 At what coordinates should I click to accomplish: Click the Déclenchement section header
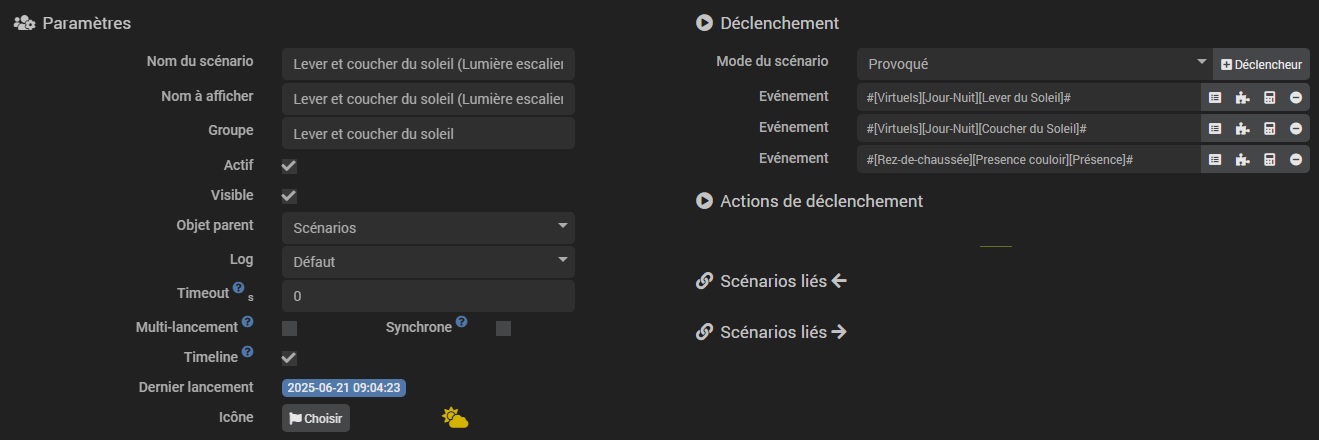point(778,23)
